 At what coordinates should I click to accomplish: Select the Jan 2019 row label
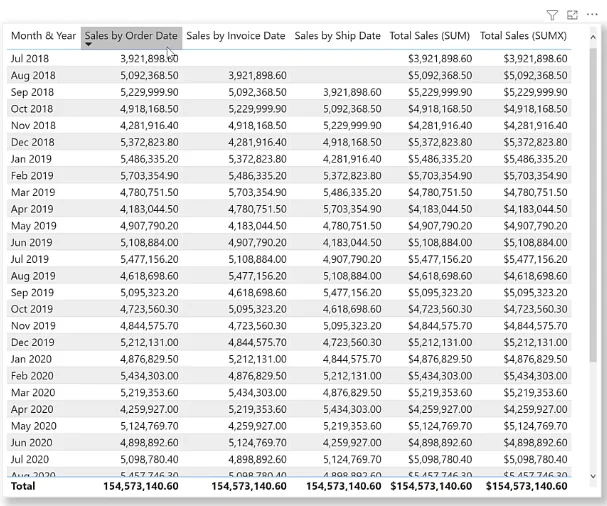click(x=31, y=159)
